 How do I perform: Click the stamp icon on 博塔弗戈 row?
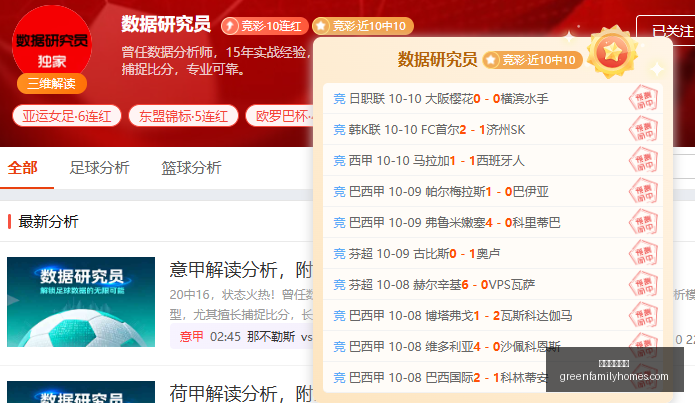click(644, 315)
